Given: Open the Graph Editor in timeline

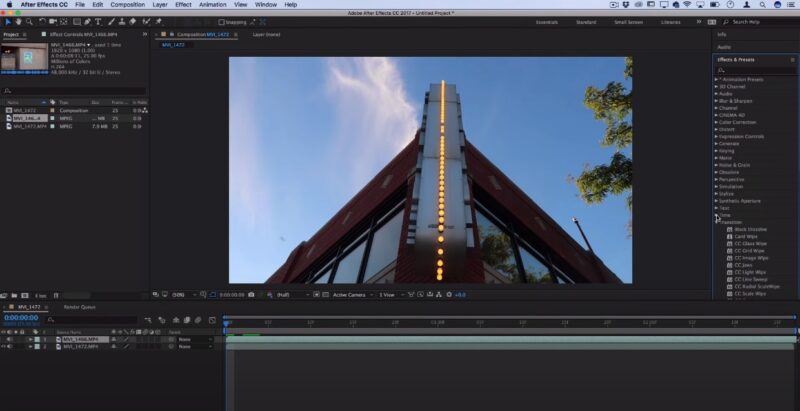Looking at the screenshot, I should tap(212, 320).
